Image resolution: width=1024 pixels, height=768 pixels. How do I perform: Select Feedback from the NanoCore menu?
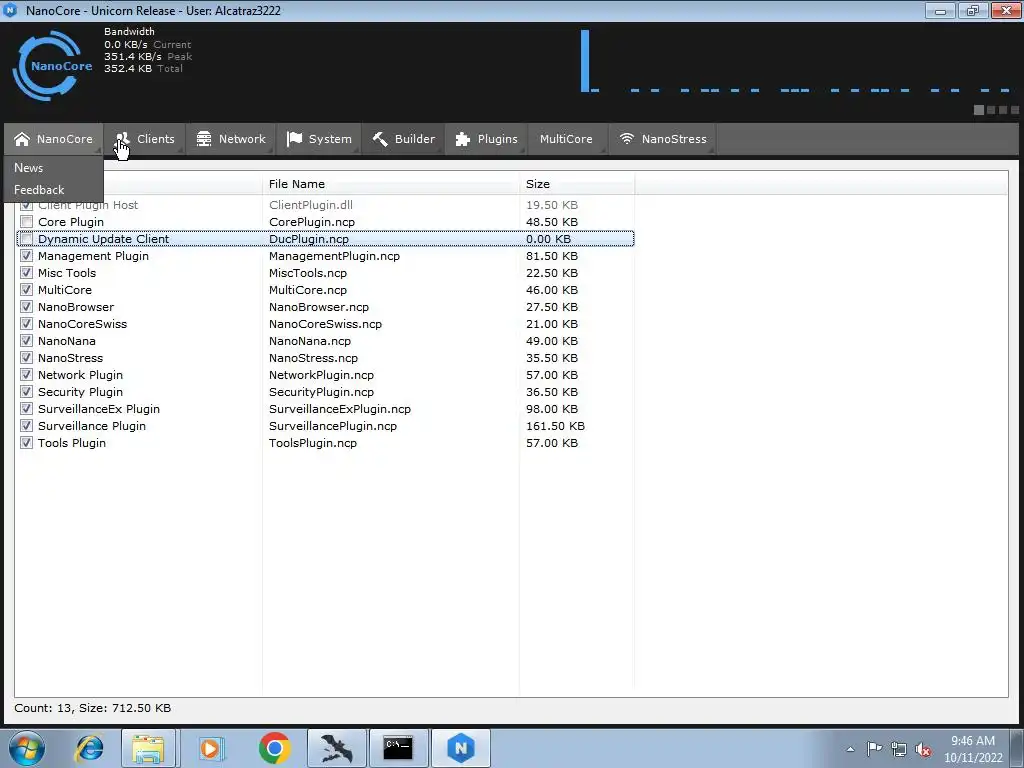39,190
